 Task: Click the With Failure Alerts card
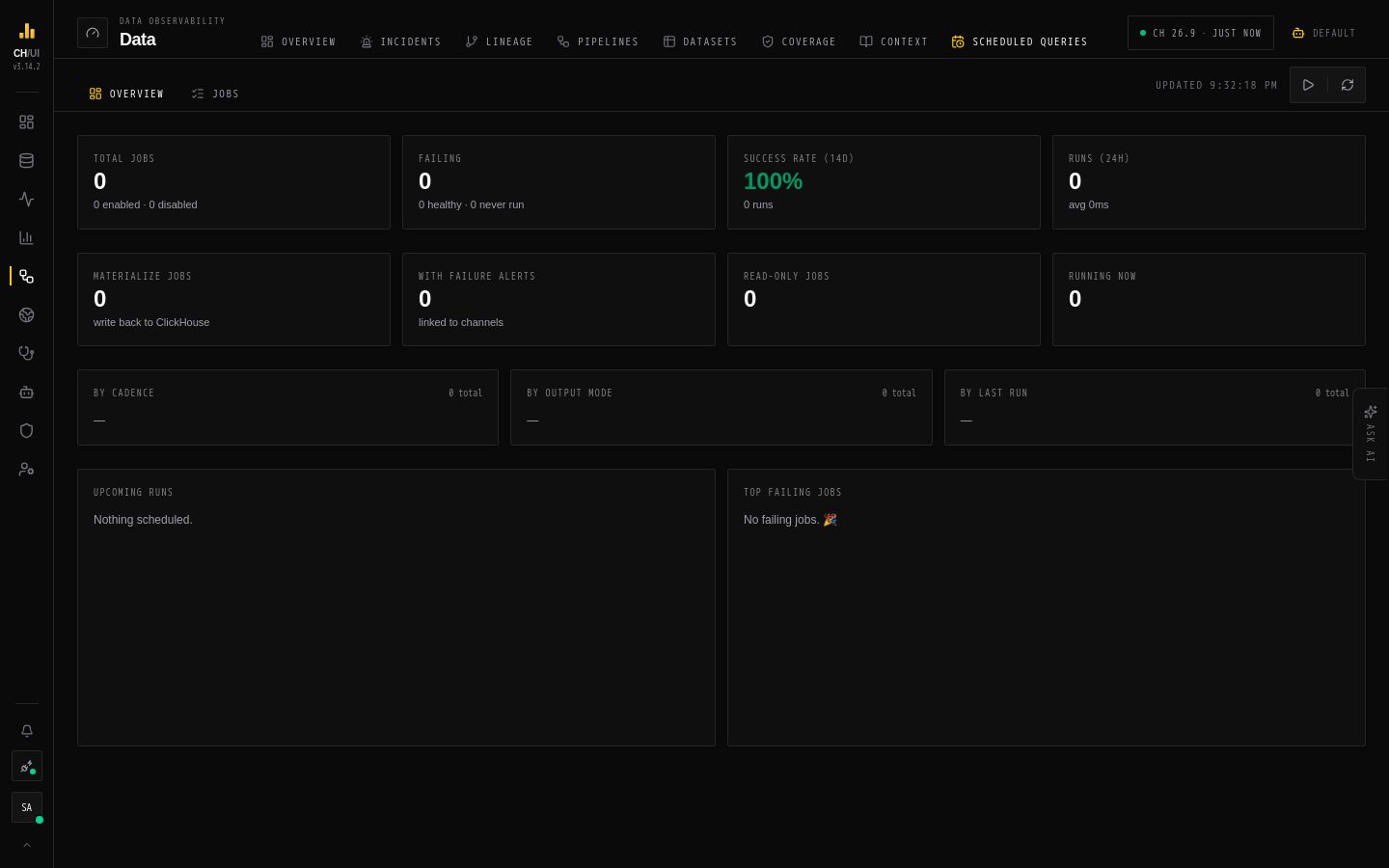pyautogui.click(x=558, y=299)
